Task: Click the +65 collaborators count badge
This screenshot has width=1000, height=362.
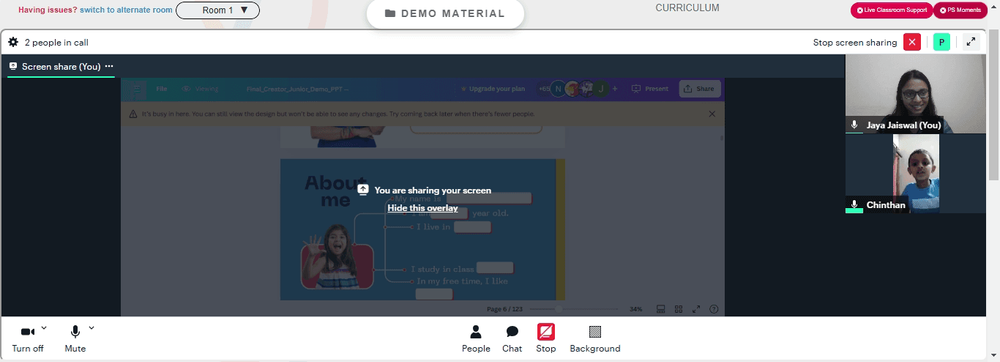Action: tap(544, 89)
